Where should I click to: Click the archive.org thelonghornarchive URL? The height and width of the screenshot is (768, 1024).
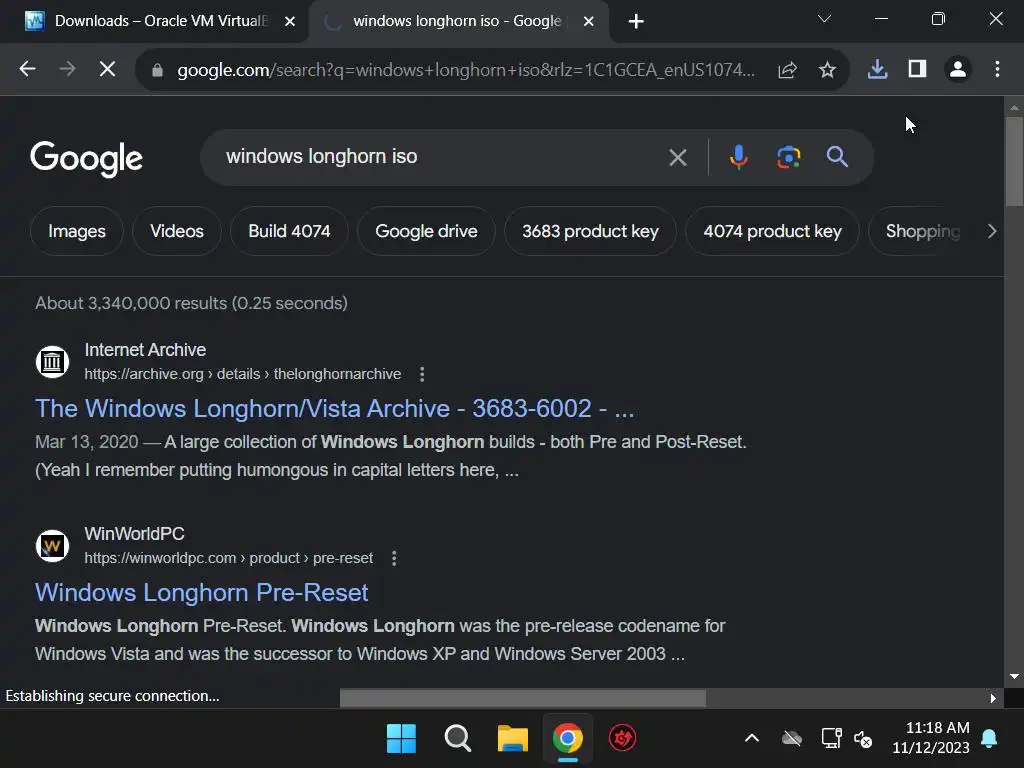point(242,374)
